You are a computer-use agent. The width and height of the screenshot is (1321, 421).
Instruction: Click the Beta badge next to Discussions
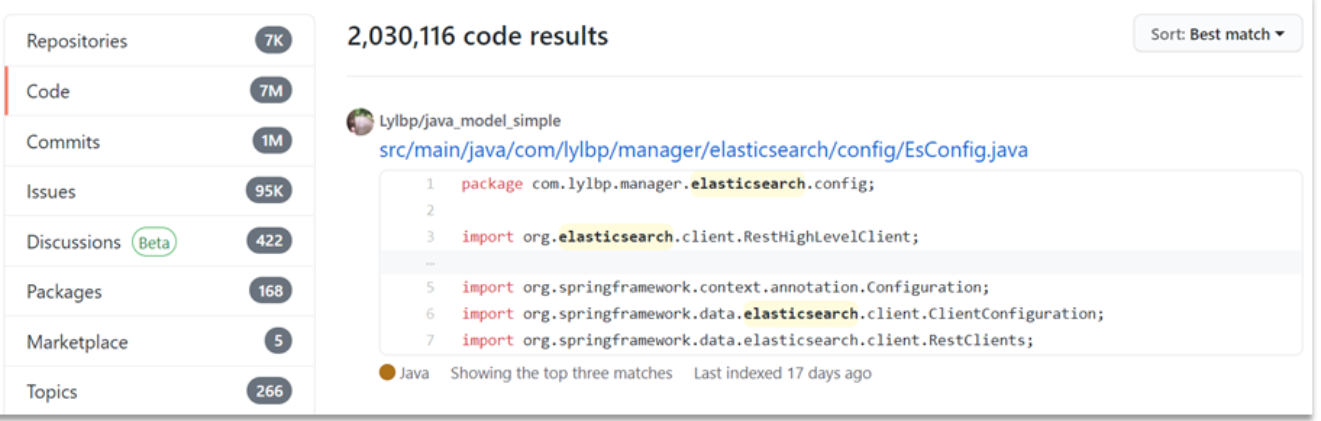(154, 242)
